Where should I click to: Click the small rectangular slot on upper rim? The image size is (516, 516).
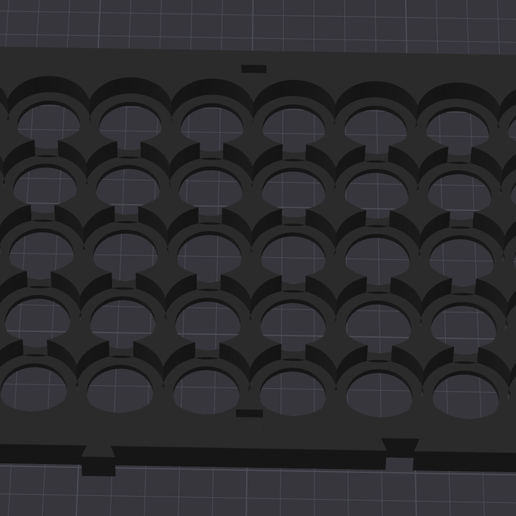pyautogui.click(x=254, y=69)
